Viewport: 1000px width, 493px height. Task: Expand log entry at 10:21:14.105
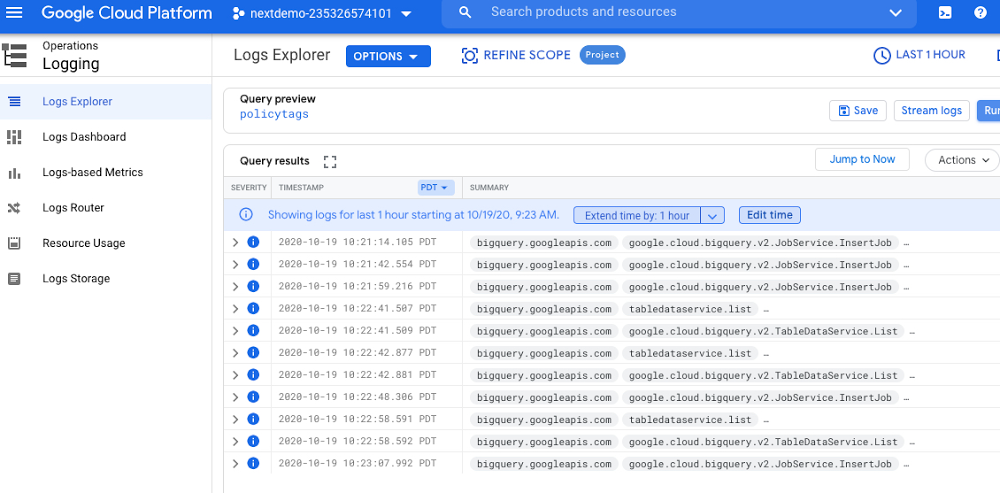[x=235, y=242]
